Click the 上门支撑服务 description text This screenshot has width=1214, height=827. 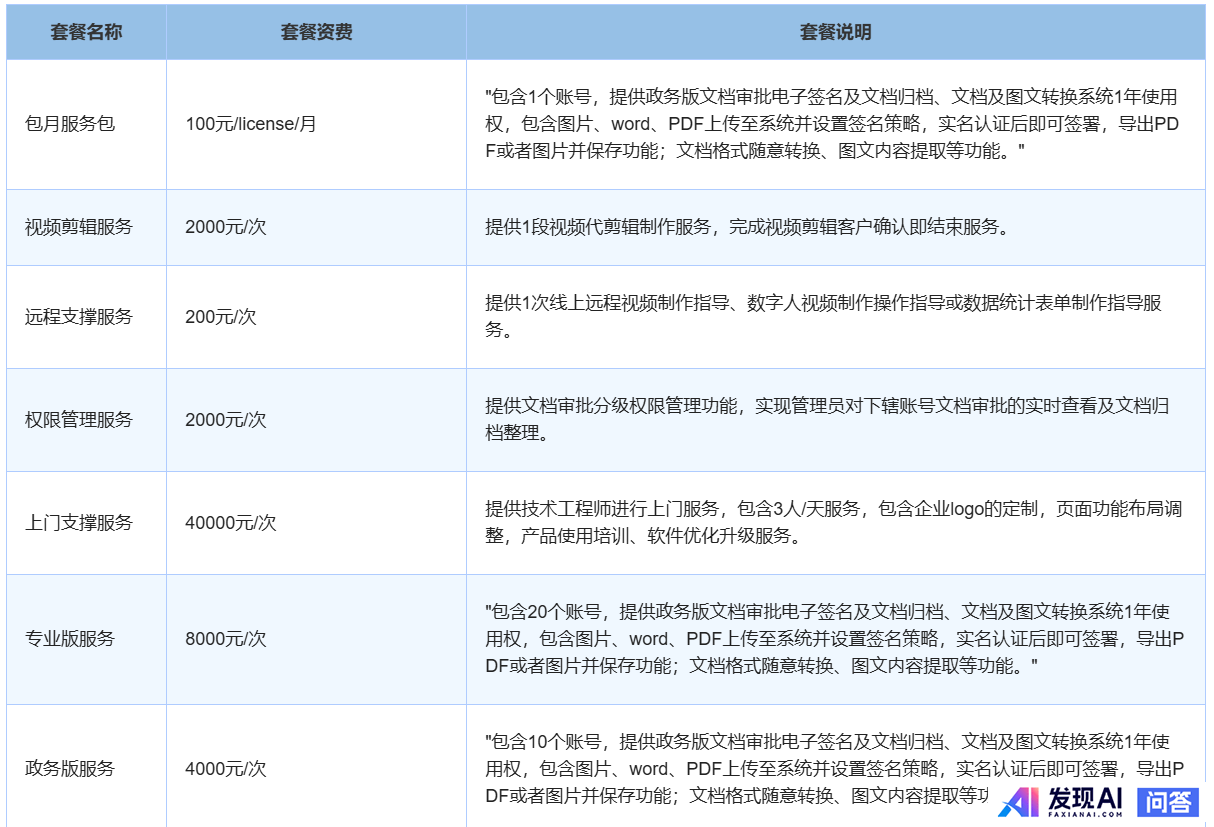point(833,523)
